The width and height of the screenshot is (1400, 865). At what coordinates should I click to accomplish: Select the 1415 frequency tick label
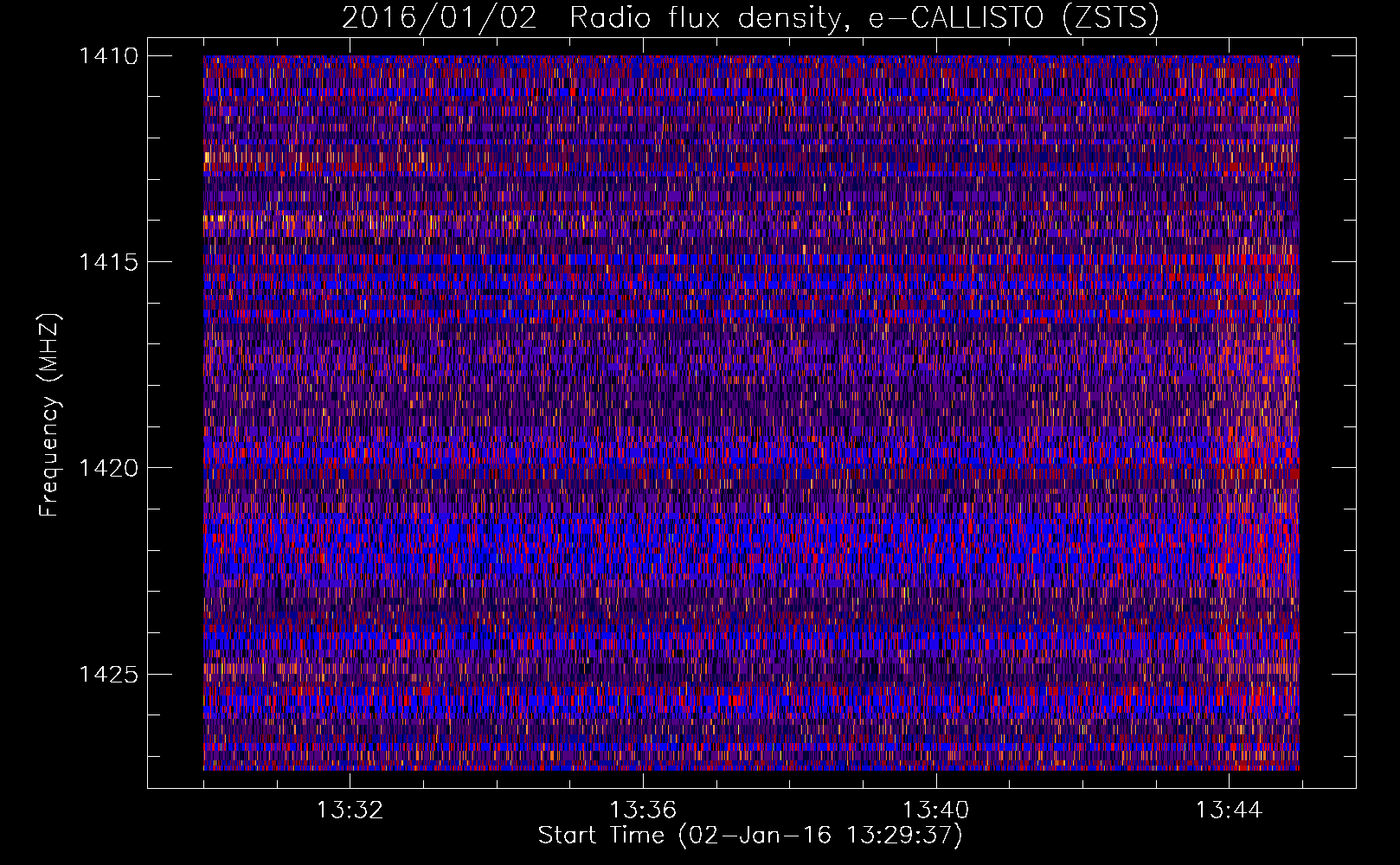pos(108,262)
